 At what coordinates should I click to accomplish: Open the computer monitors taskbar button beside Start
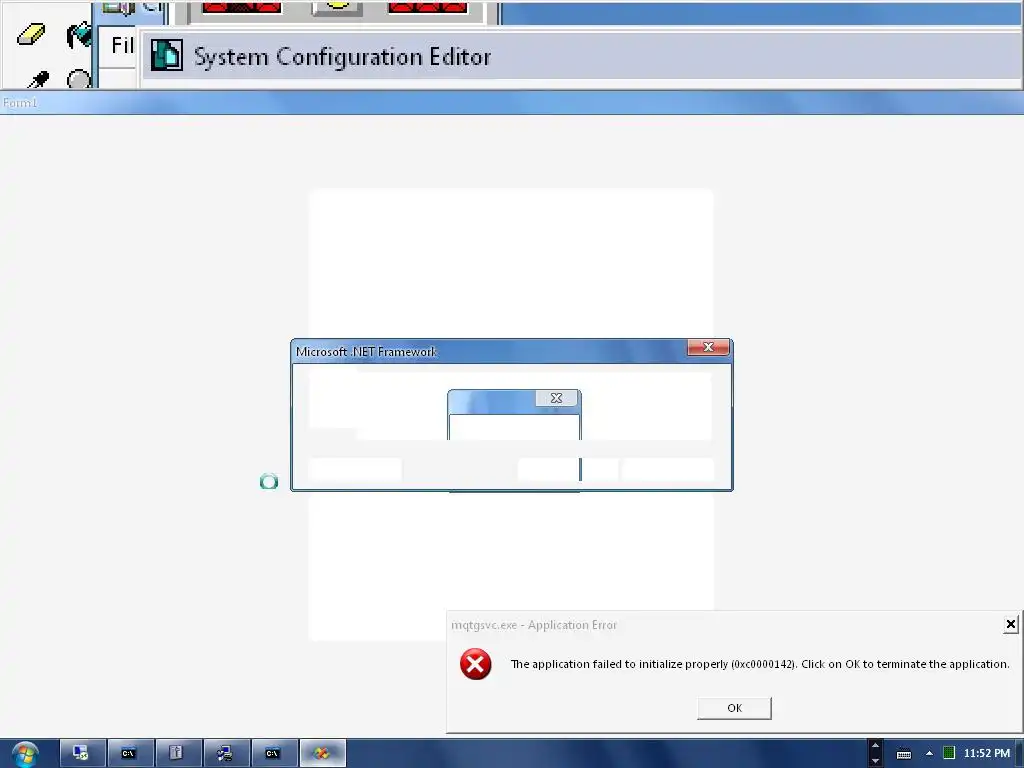pos(81,754)
